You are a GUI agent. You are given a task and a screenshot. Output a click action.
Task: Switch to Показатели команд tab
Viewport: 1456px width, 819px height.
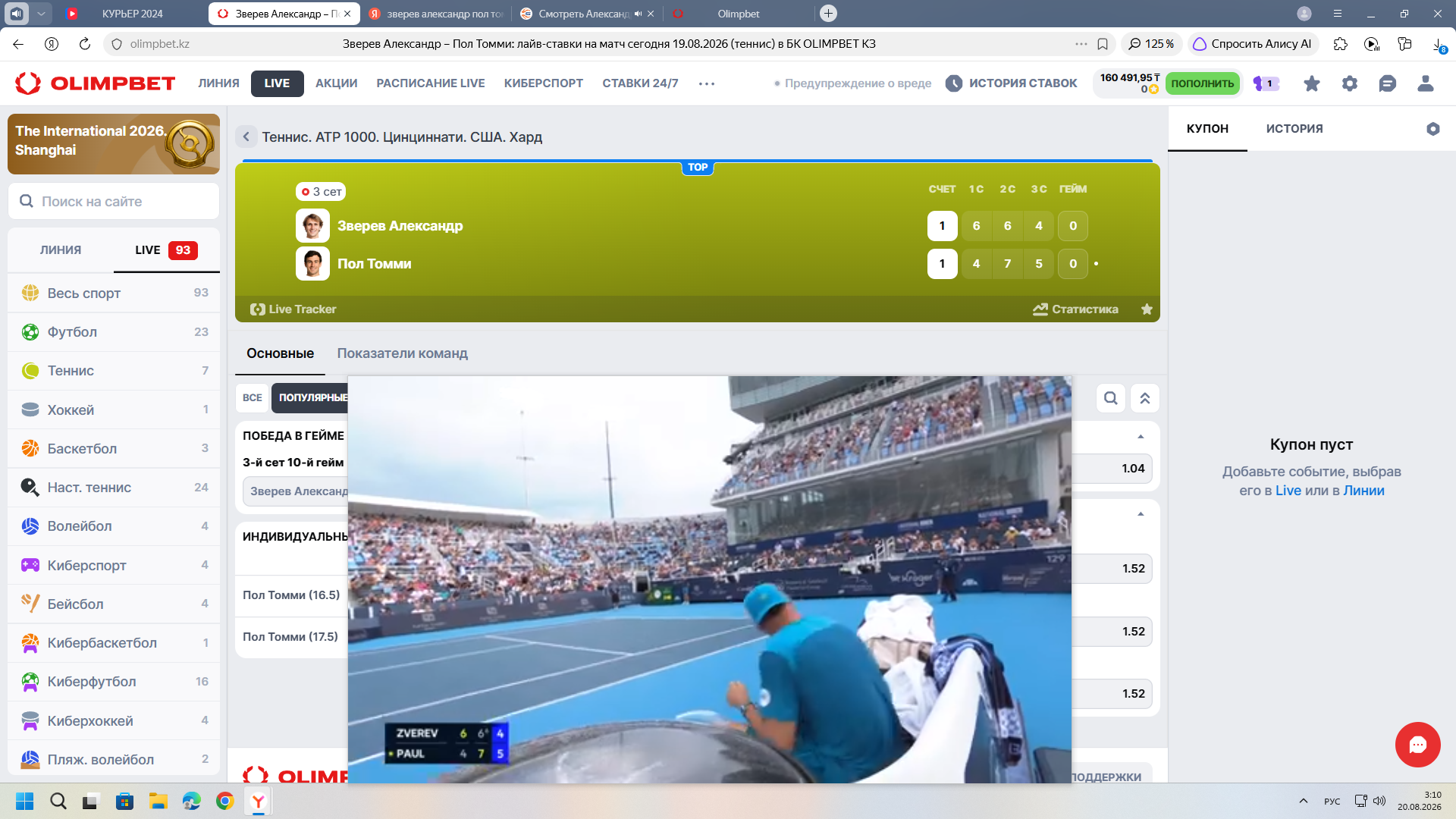click(x=402, y=353)
